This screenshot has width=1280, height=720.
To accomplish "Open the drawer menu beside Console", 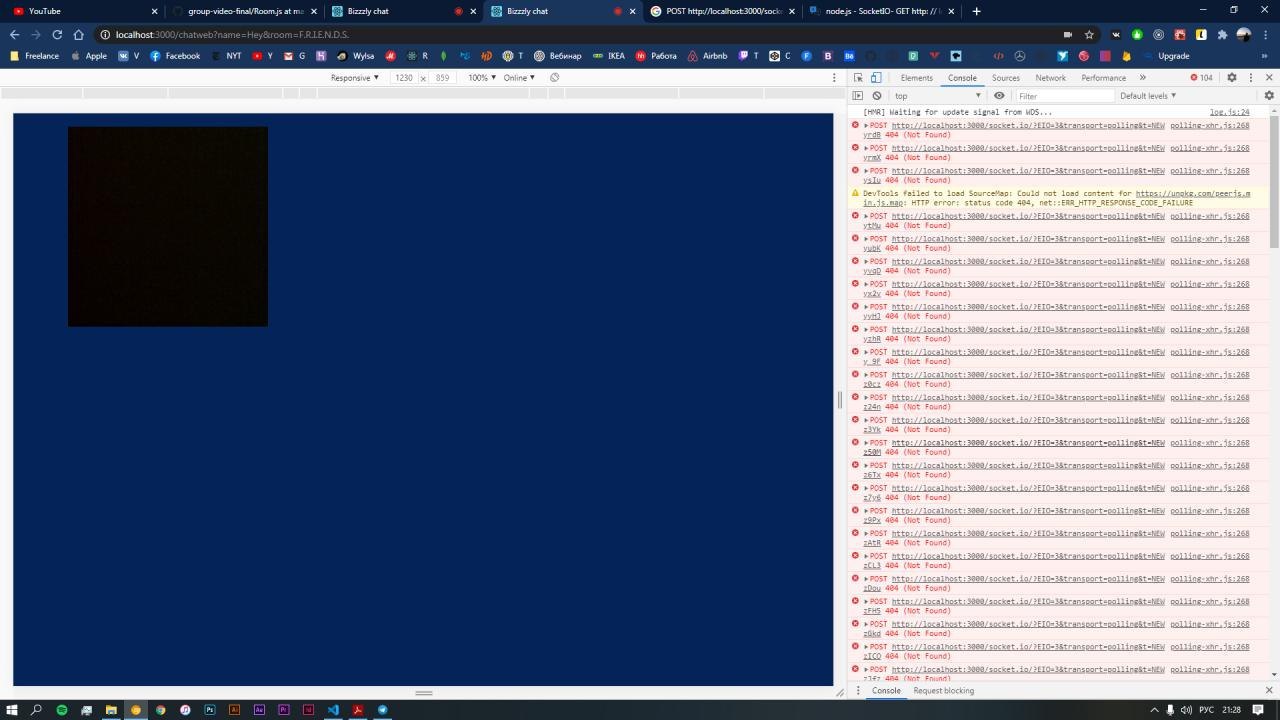I will (x=858, y=690).
